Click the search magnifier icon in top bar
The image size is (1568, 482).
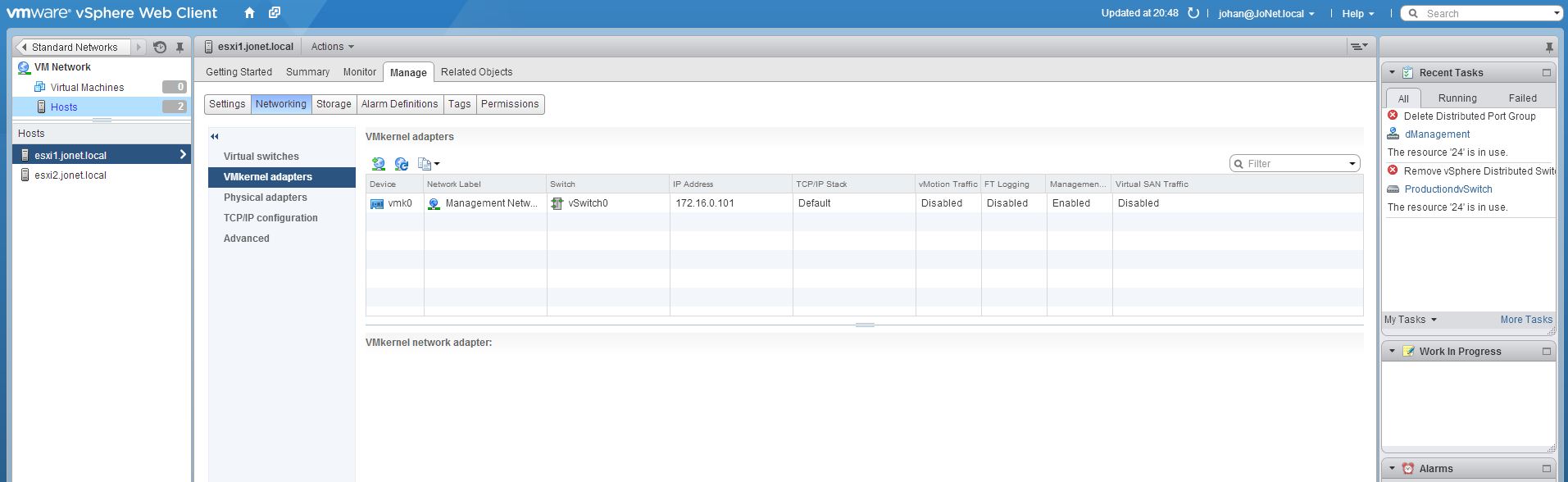click(x=1413, y=14)
